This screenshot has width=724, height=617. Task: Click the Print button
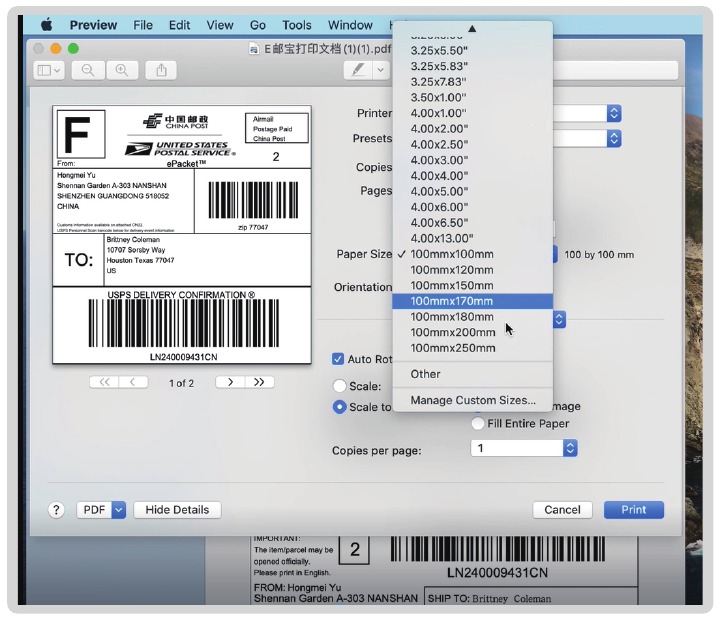(x=634, y=510)
